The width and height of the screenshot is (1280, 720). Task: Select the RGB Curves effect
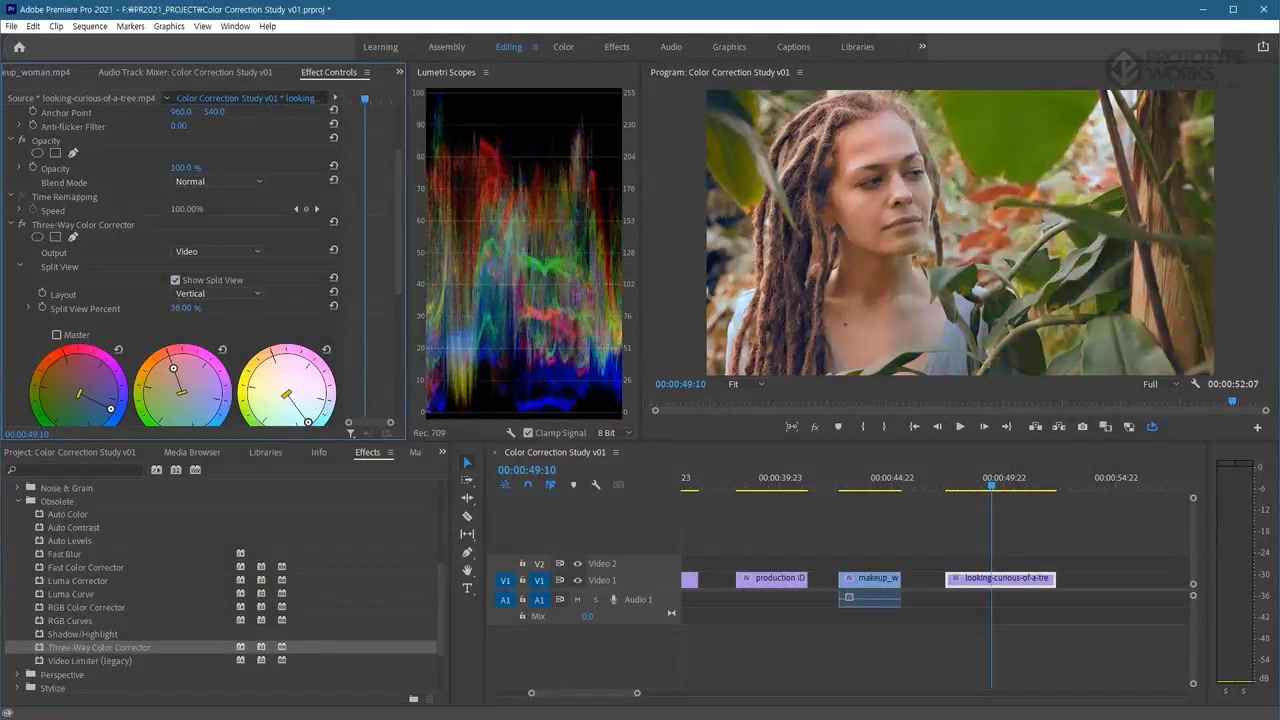click(x=70, y=621)
